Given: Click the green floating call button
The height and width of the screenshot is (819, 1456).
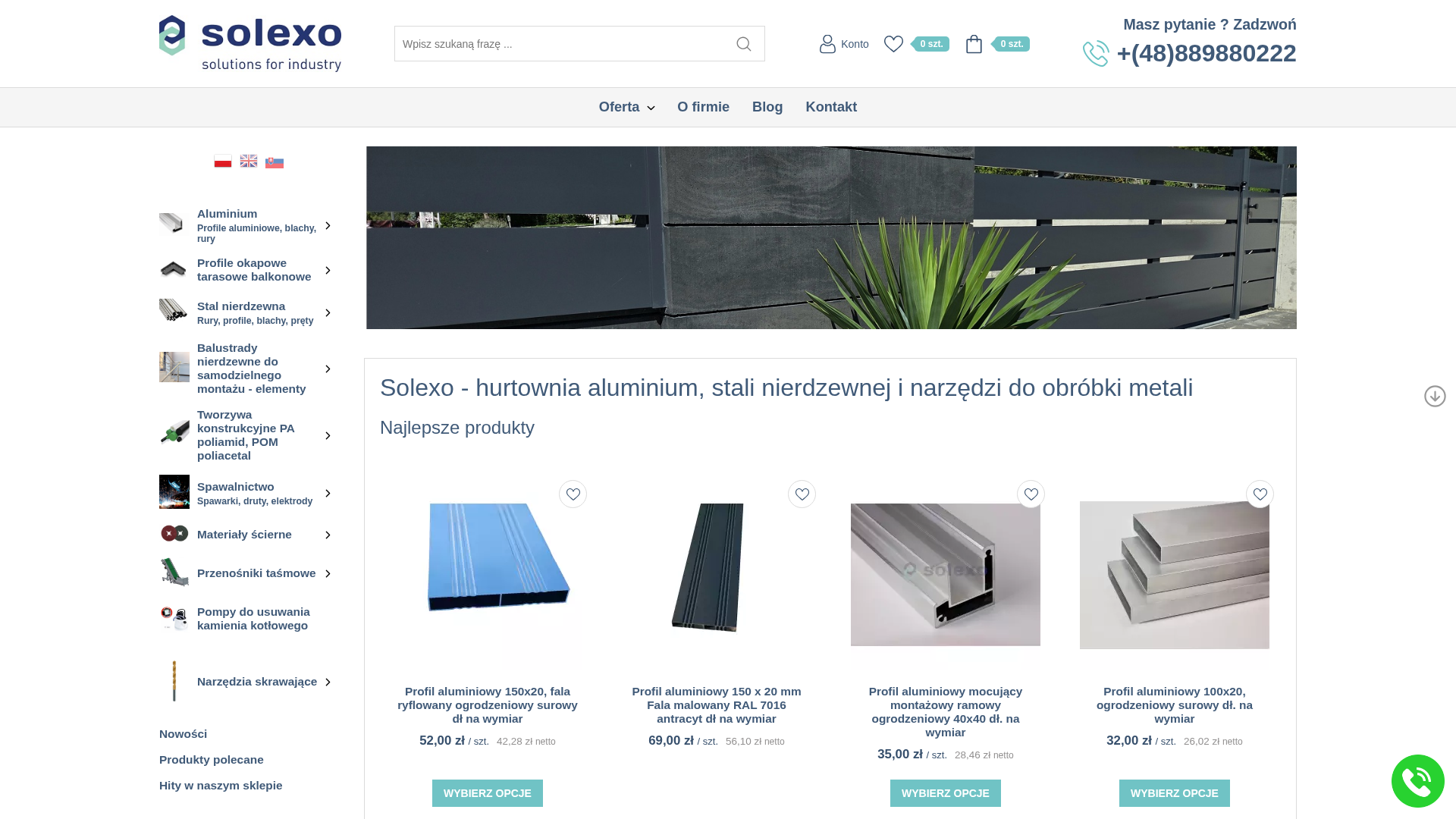Looking at the screenshot, I should [1417, 781].
